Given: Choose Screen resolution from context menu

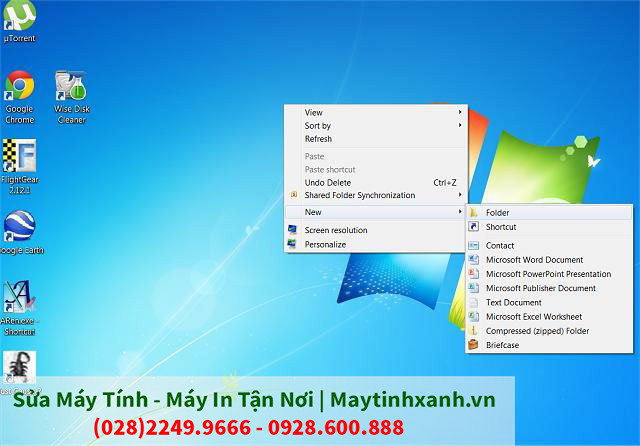Looking at the screenshot, I should (376, 230).
